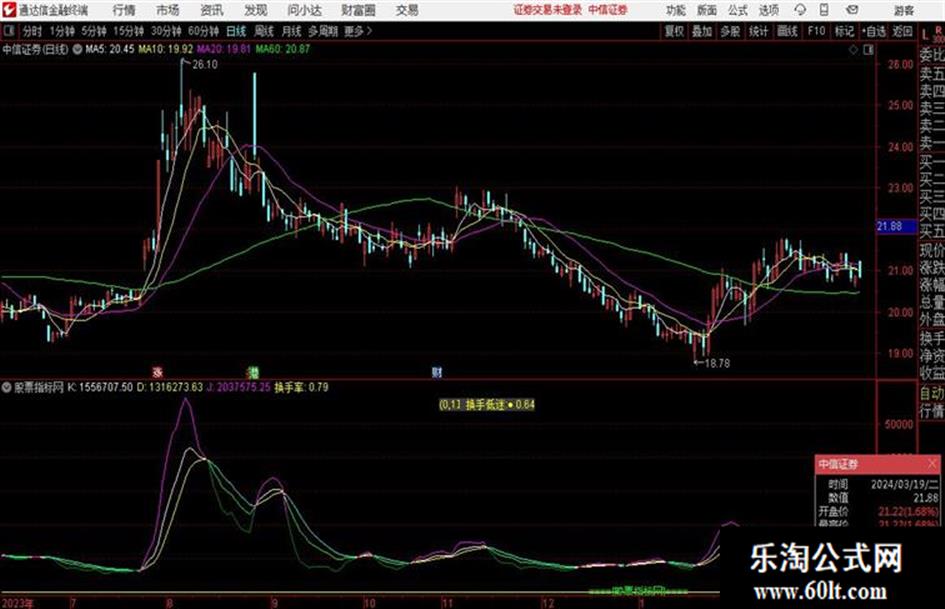The width and height of the screenshot is (945, 609).
Task: Select the 月线 monthly period tab
Action: tap(292, 31)
